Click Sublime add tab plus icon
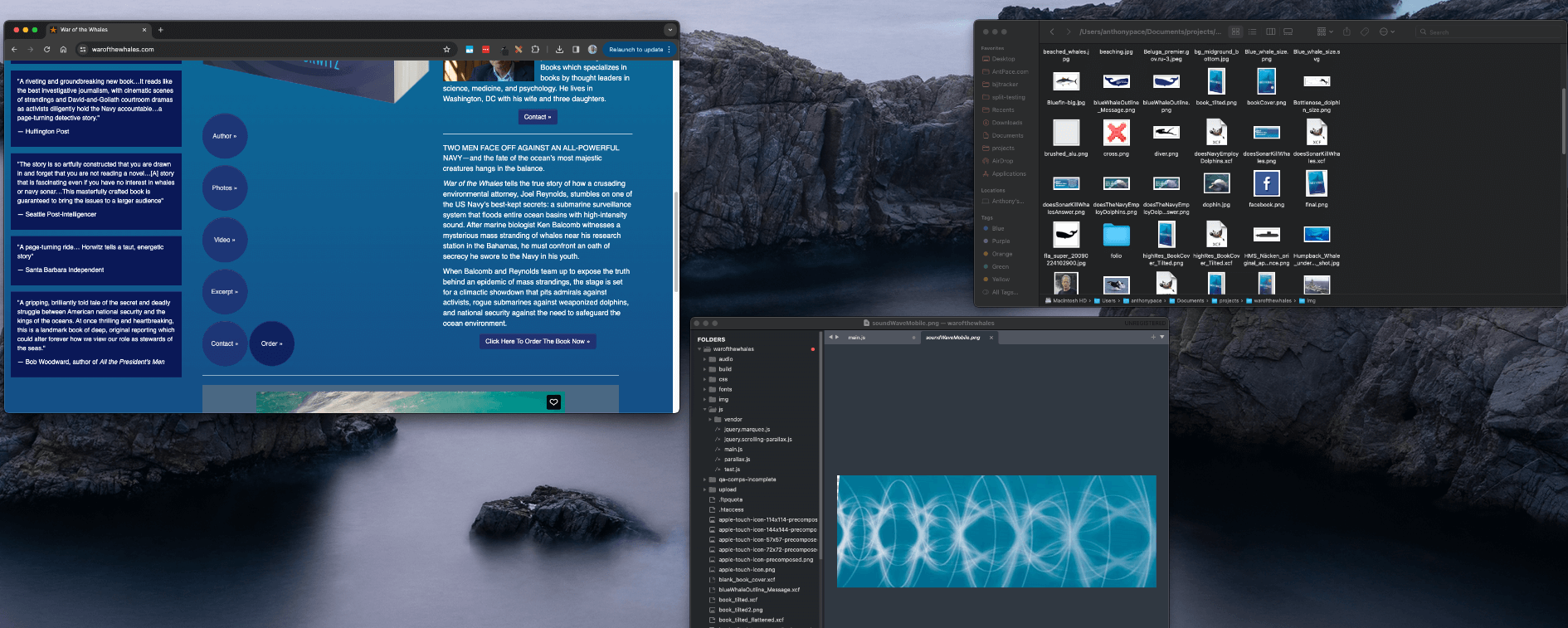The width and height of the screenshot is (1568, 628). (x=1153, y=337)
